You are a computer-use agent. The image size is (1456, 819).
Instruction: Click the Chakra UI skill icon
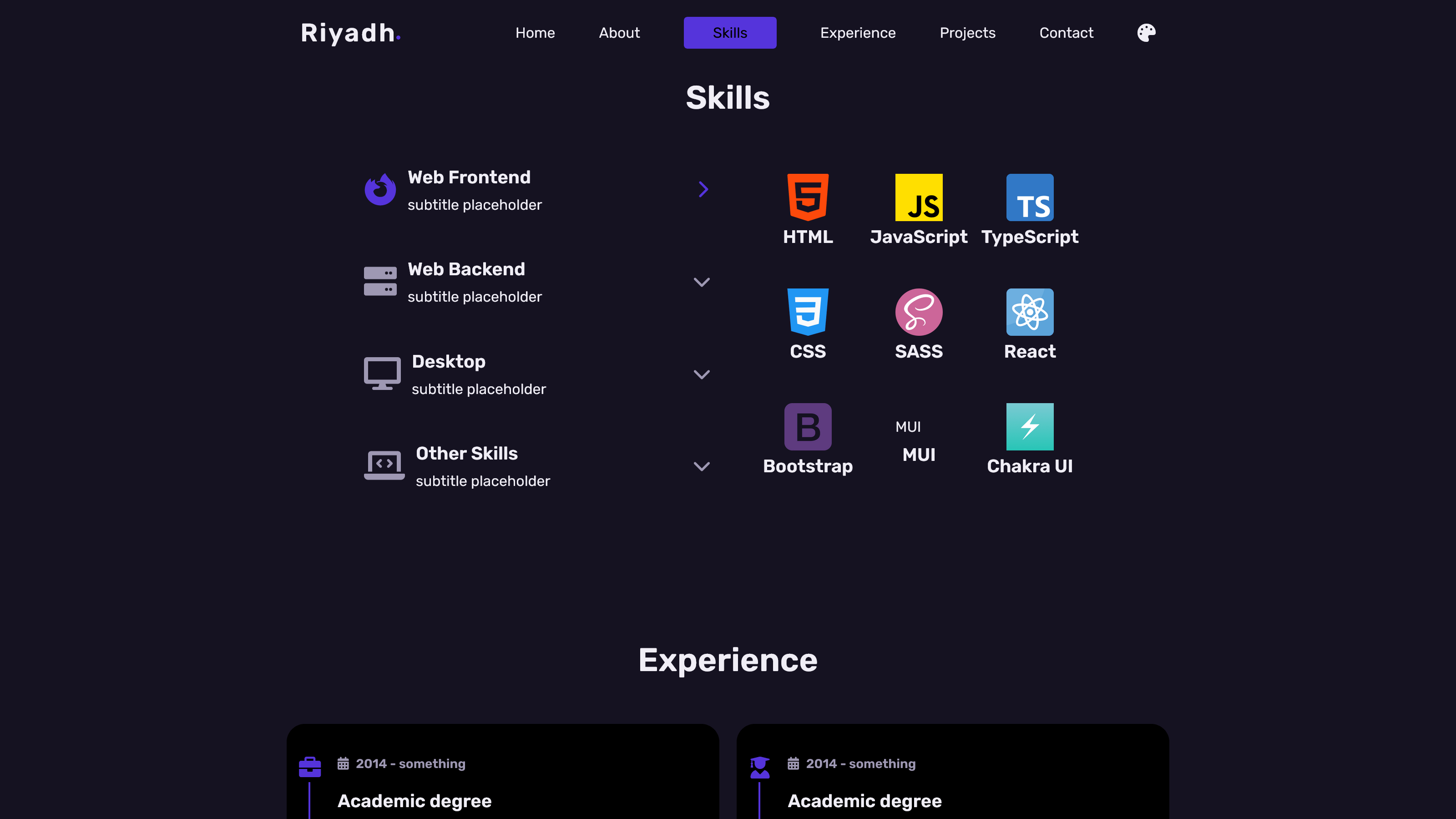pos(1029,426)
